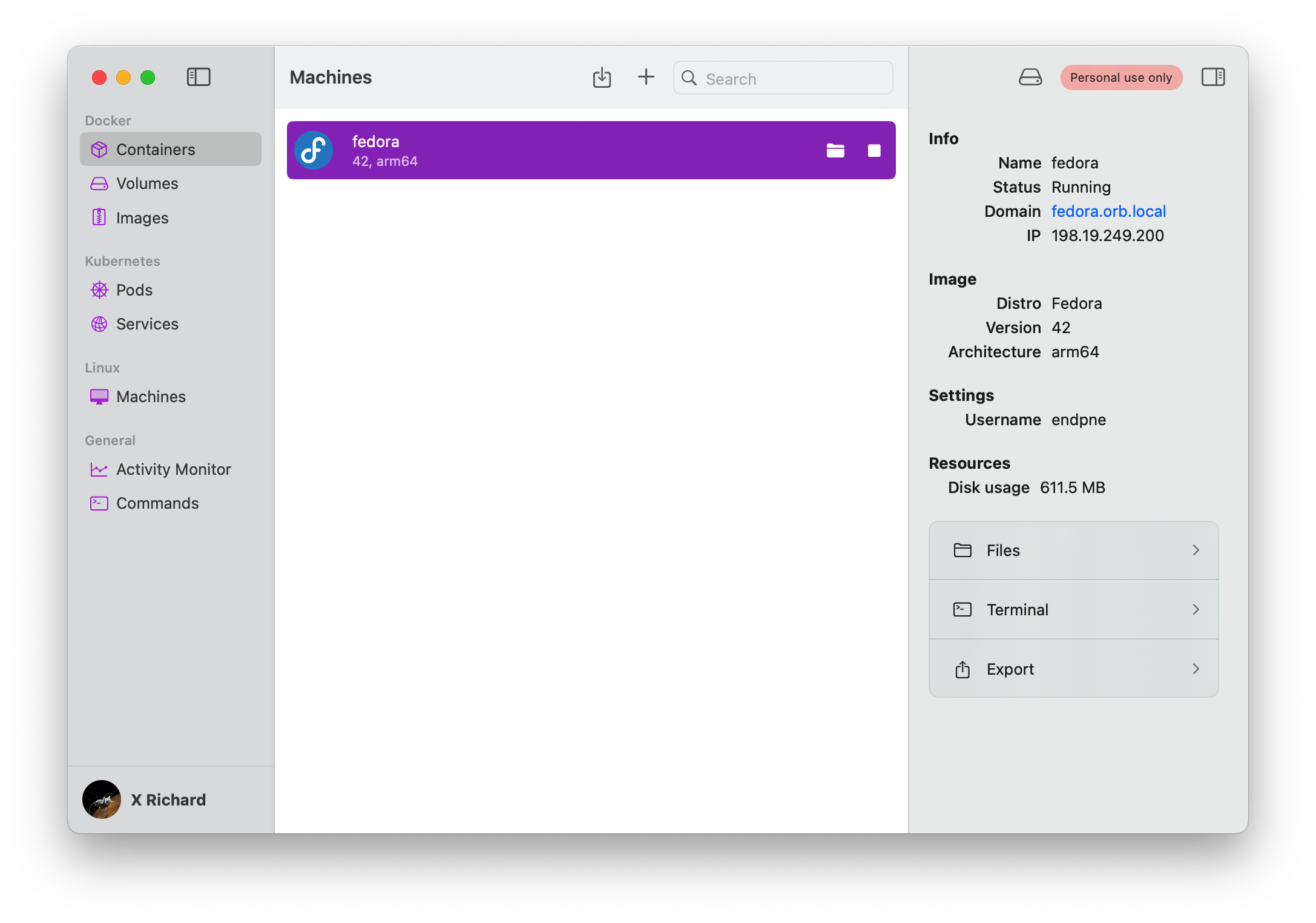This screenshot has height=923, width=1316.
Task: Click the plus icon to add machine
Action: [x=646, y=77]
